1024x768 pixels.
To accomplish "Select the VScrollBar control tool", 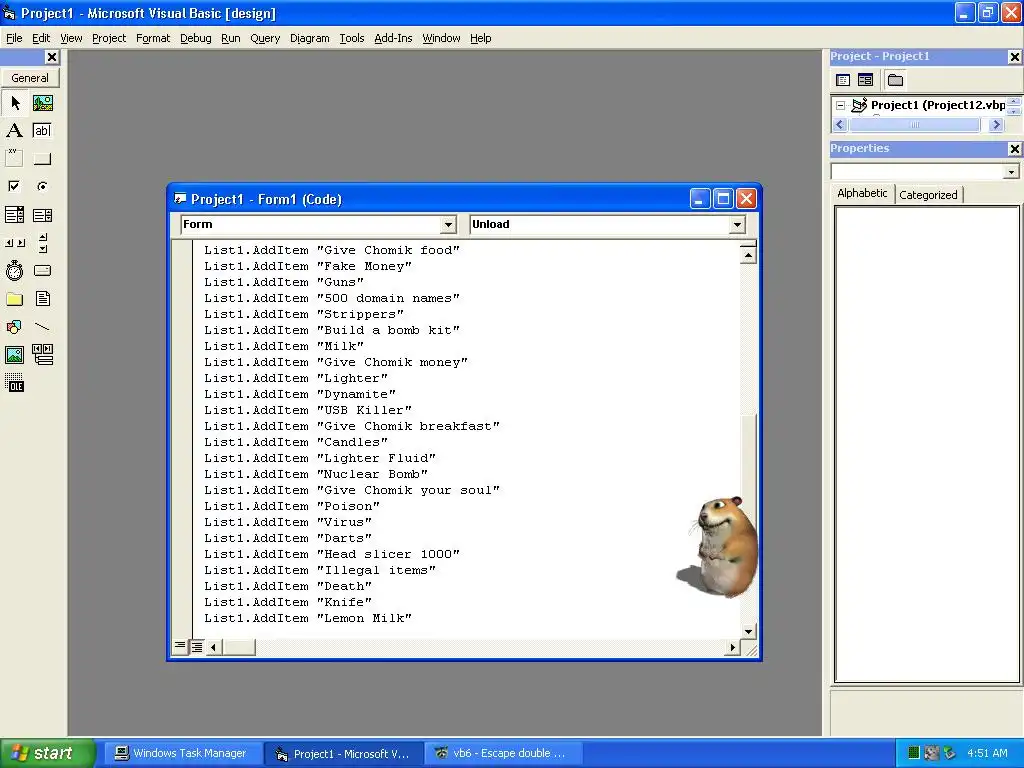I will coord(42,243).
